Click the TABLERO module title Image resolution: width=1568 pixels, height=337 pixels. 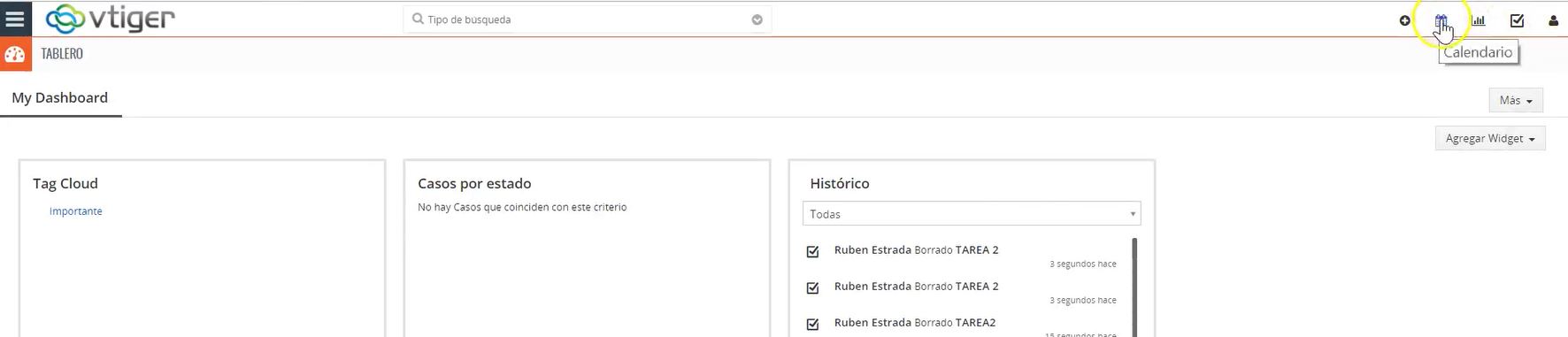pyautogui.click(x=62, y=54)
